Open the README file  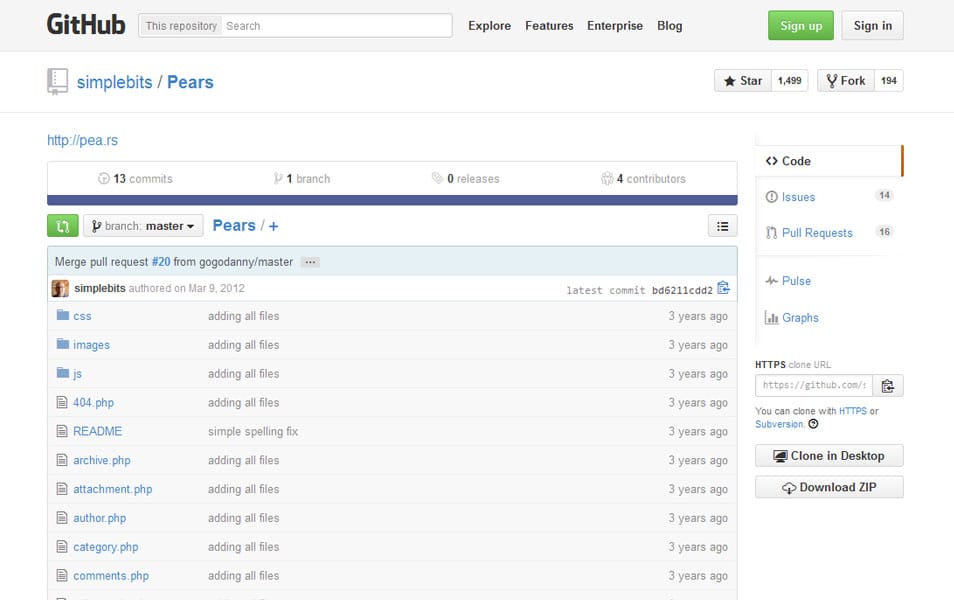97,431
